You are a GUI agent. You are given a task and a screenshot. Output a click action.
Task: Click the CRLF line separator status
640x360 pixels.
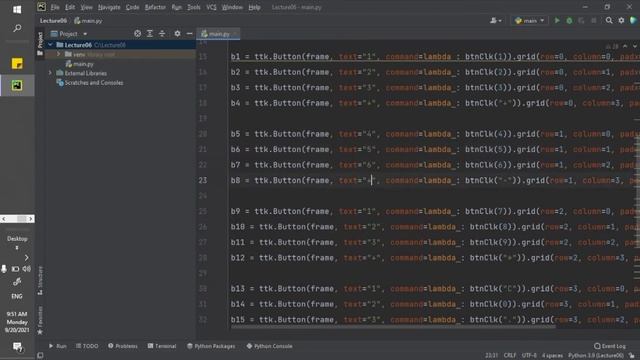510,356
